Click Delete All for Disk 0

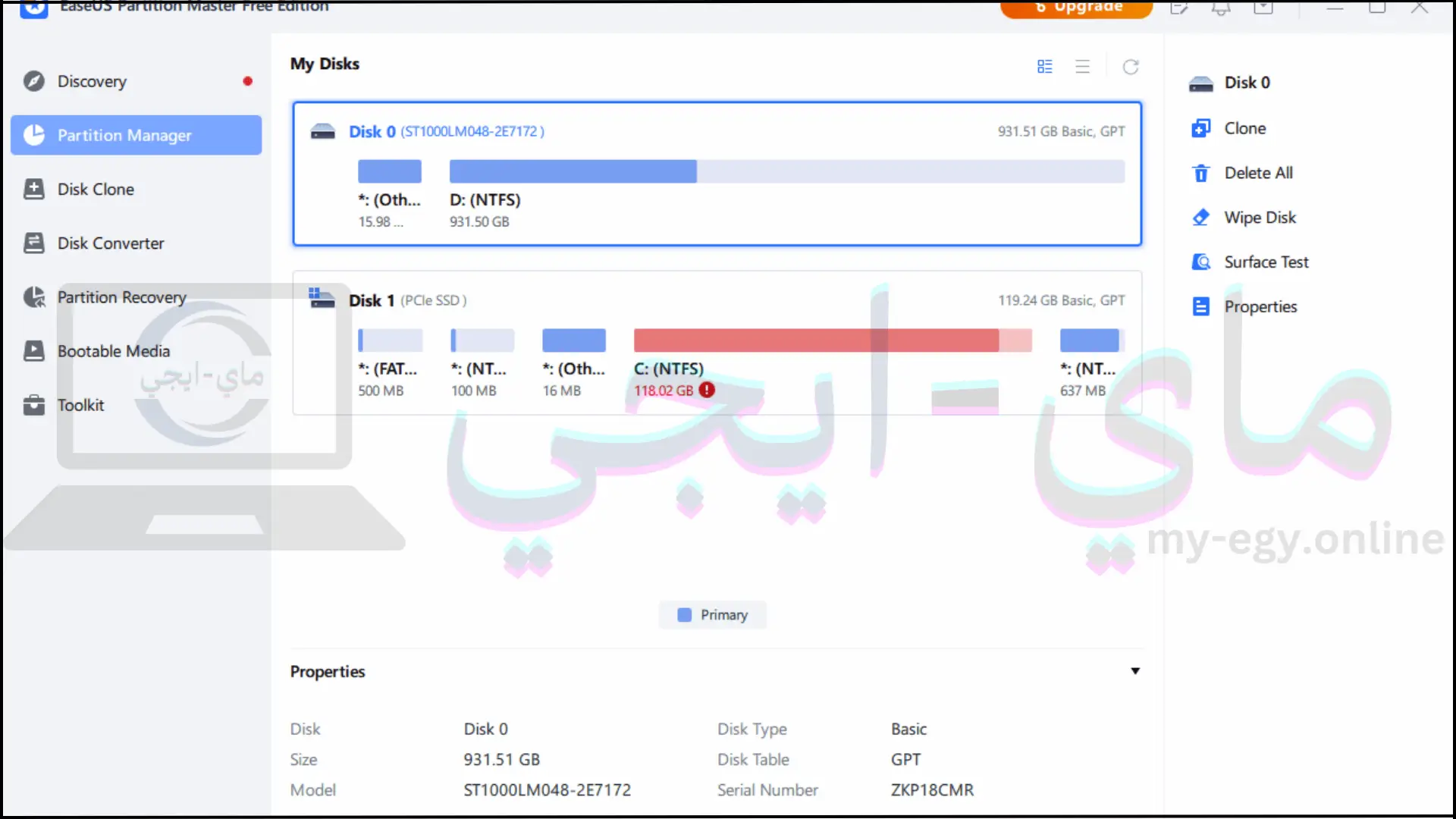pyautogui.click(x=1259, y=173)
